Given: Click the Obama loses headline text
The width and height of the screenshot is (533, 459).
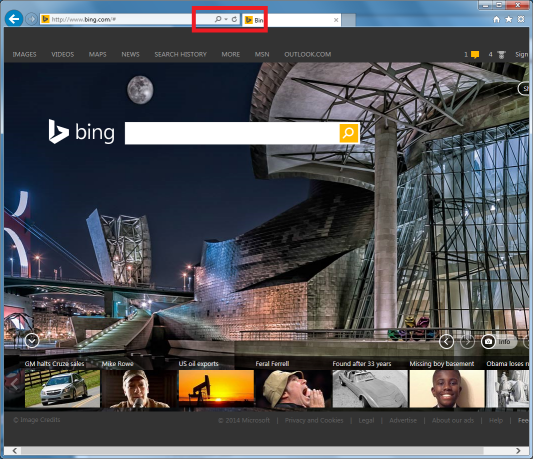Looking at the screenshot, I should [508, 364].
